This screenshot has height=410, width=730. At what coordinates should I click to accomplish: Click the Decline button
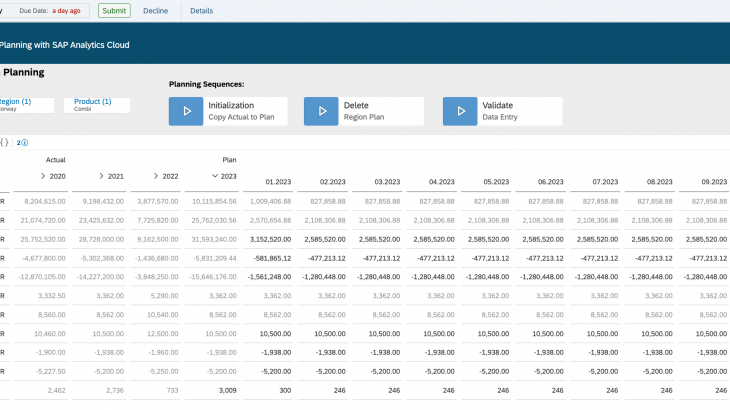pos(155,11)
